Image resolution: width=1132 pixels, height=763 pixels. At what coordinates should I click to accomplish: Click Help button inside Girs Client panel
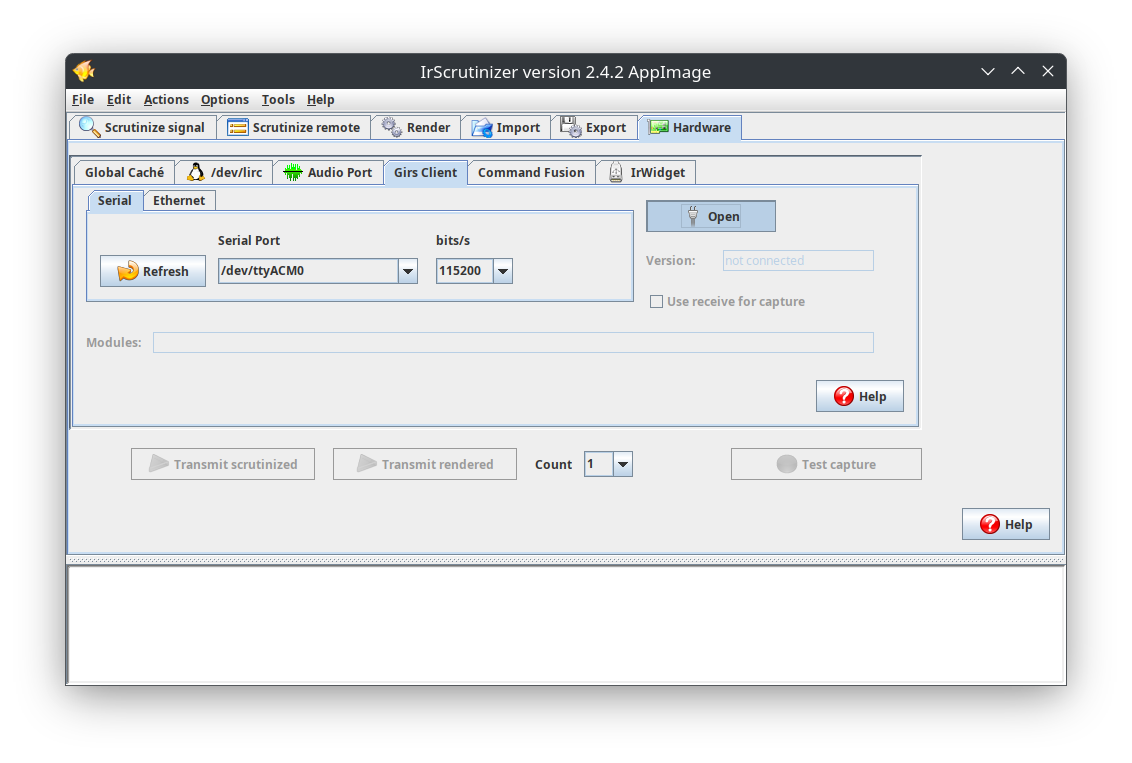pos(859,396)
